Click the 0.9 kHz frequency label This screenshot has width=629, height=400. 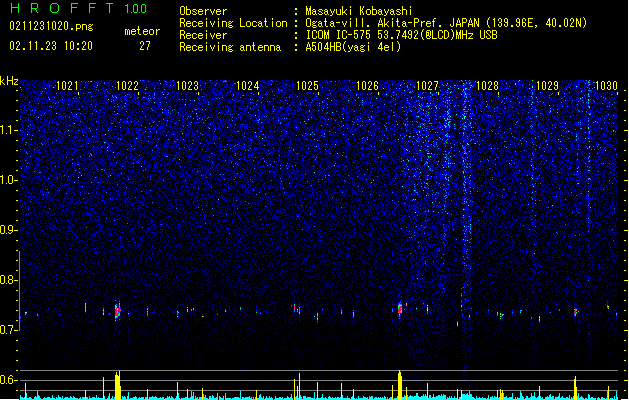pyautogui.click(x=9, y=230)
